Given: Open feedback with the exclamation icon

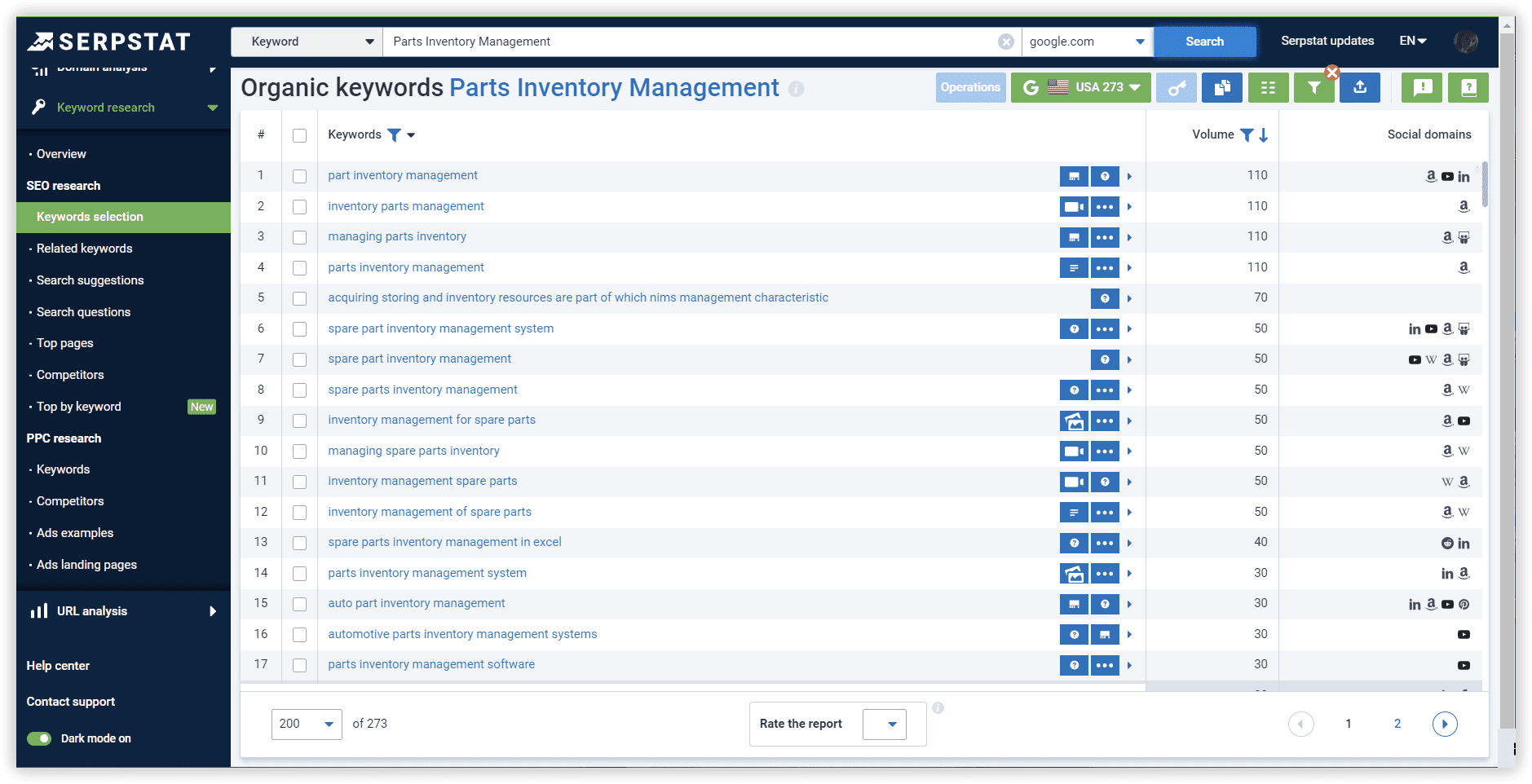Looking at the screenshot, I should point(1421,87).
